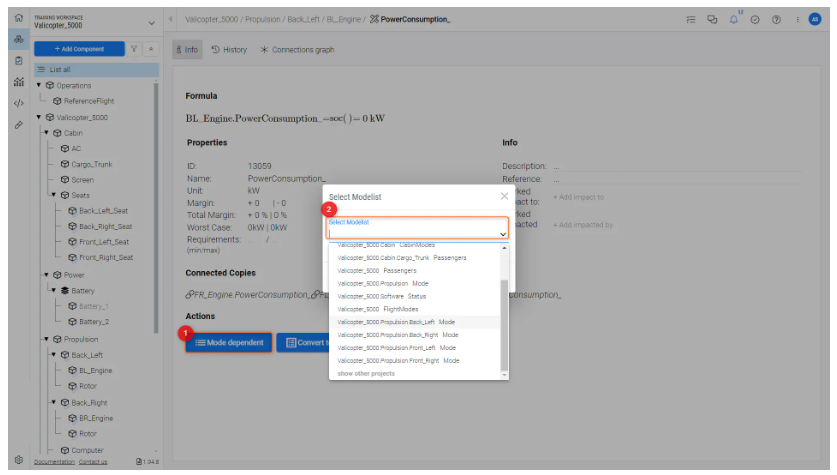Click the Mode dependent button
The height and width of the screenshot is (475, 837).
pos(229,343)
